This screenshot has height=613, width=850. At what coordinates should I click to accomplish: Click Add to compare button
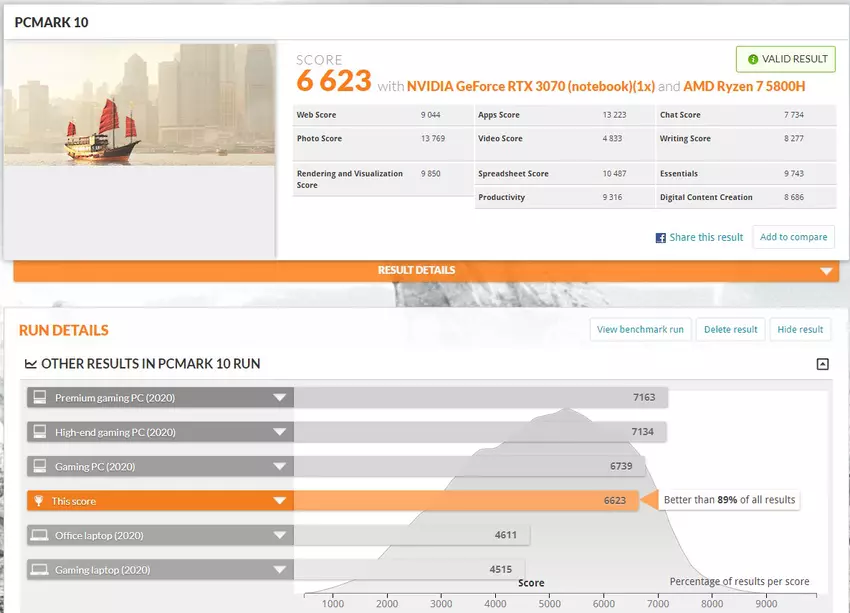click(793, 237)
